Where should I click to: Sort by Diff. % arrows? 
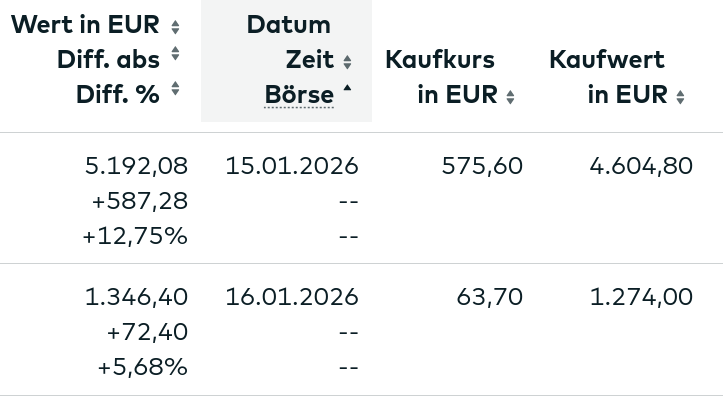click(176, 89)
